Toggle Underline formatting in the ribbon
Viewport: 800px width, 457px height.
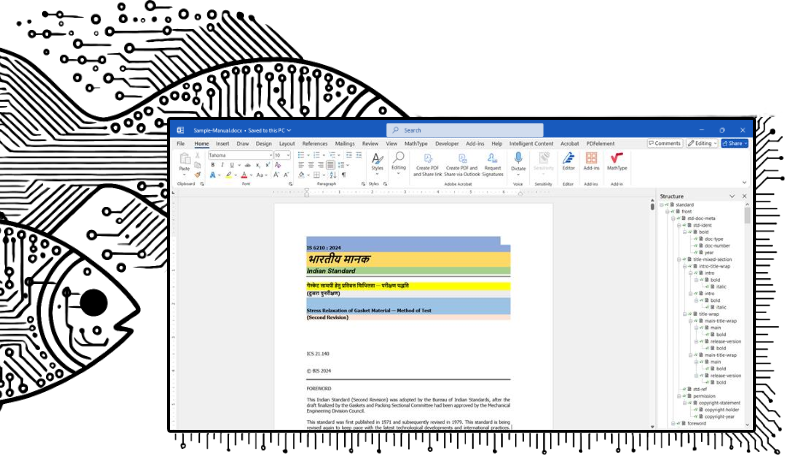(232, 165)
